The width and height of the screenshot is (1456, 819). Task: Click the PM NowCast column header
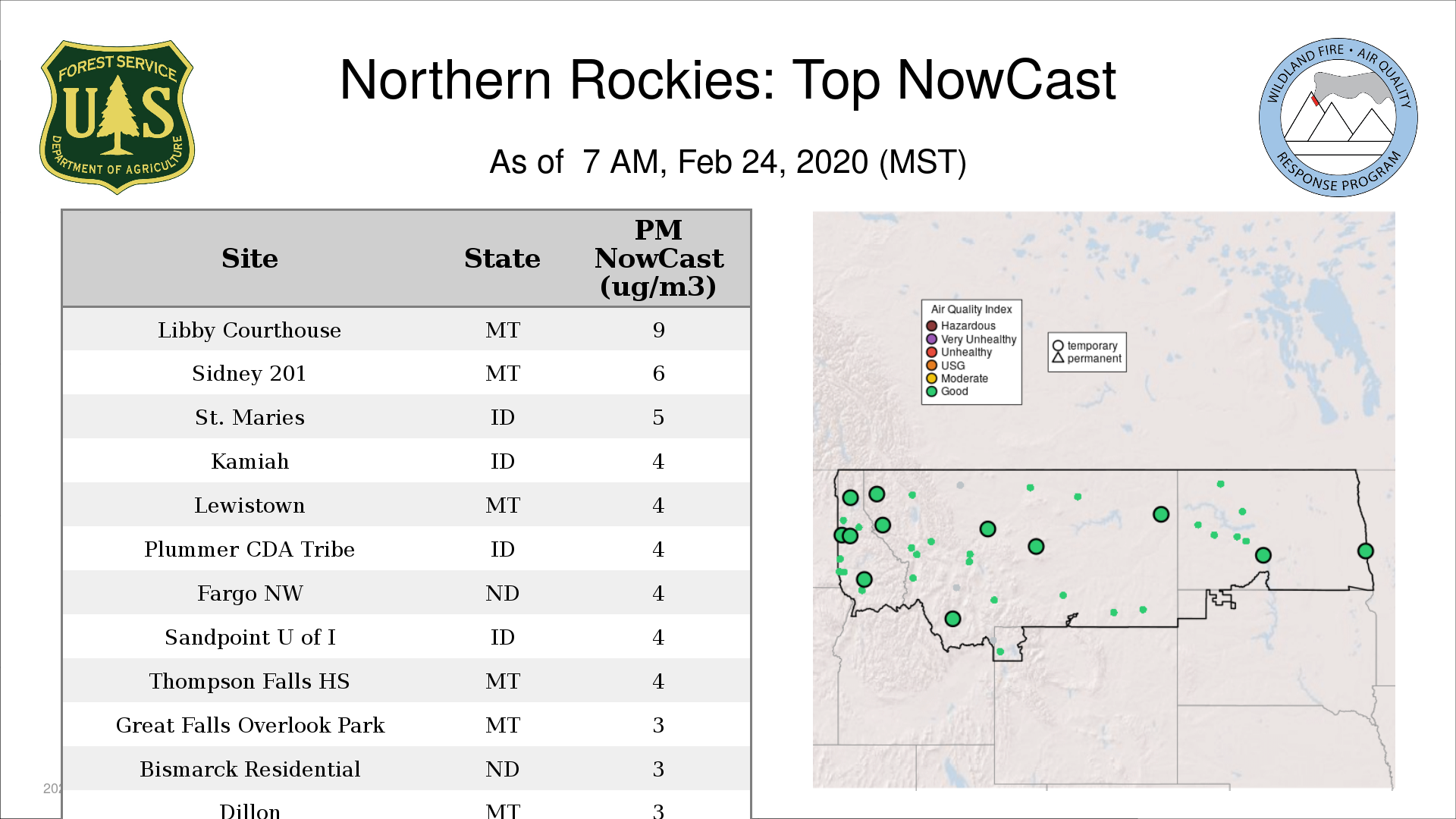click(658, 259)
